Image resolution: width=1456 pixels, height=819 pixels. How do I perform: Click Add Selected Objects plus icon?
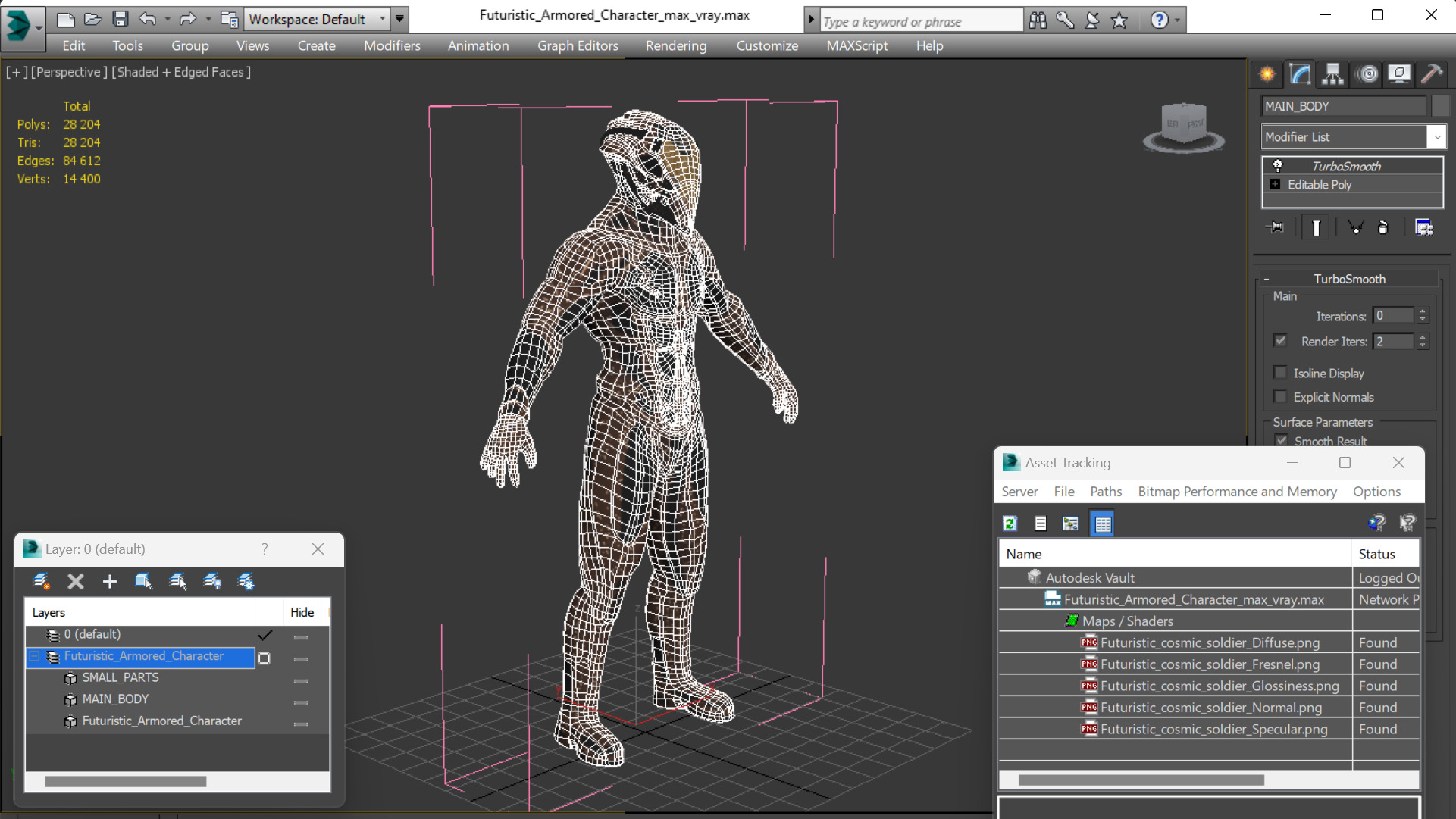[x=110, y=581]
